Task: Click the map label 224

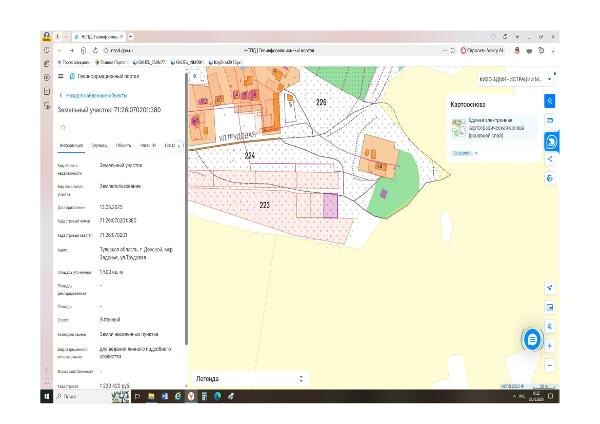Action: 249,155
